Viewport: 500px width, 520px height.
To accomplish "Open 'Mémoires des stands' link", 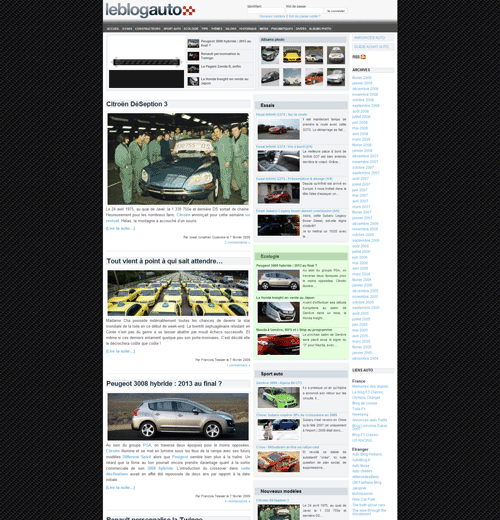I will click(370, 386).
